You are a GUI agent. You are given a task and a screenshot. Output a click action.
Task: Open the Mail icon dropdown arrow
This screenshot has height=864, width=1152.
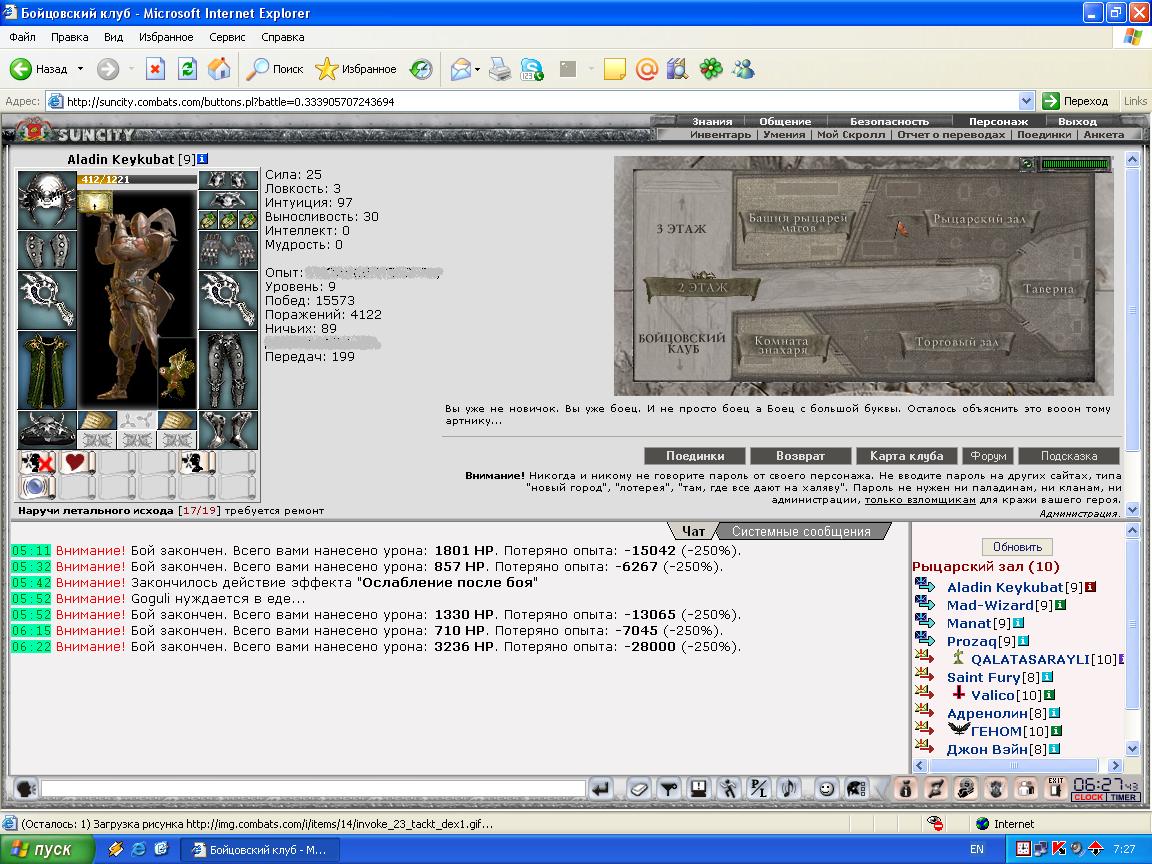(478, 70)
